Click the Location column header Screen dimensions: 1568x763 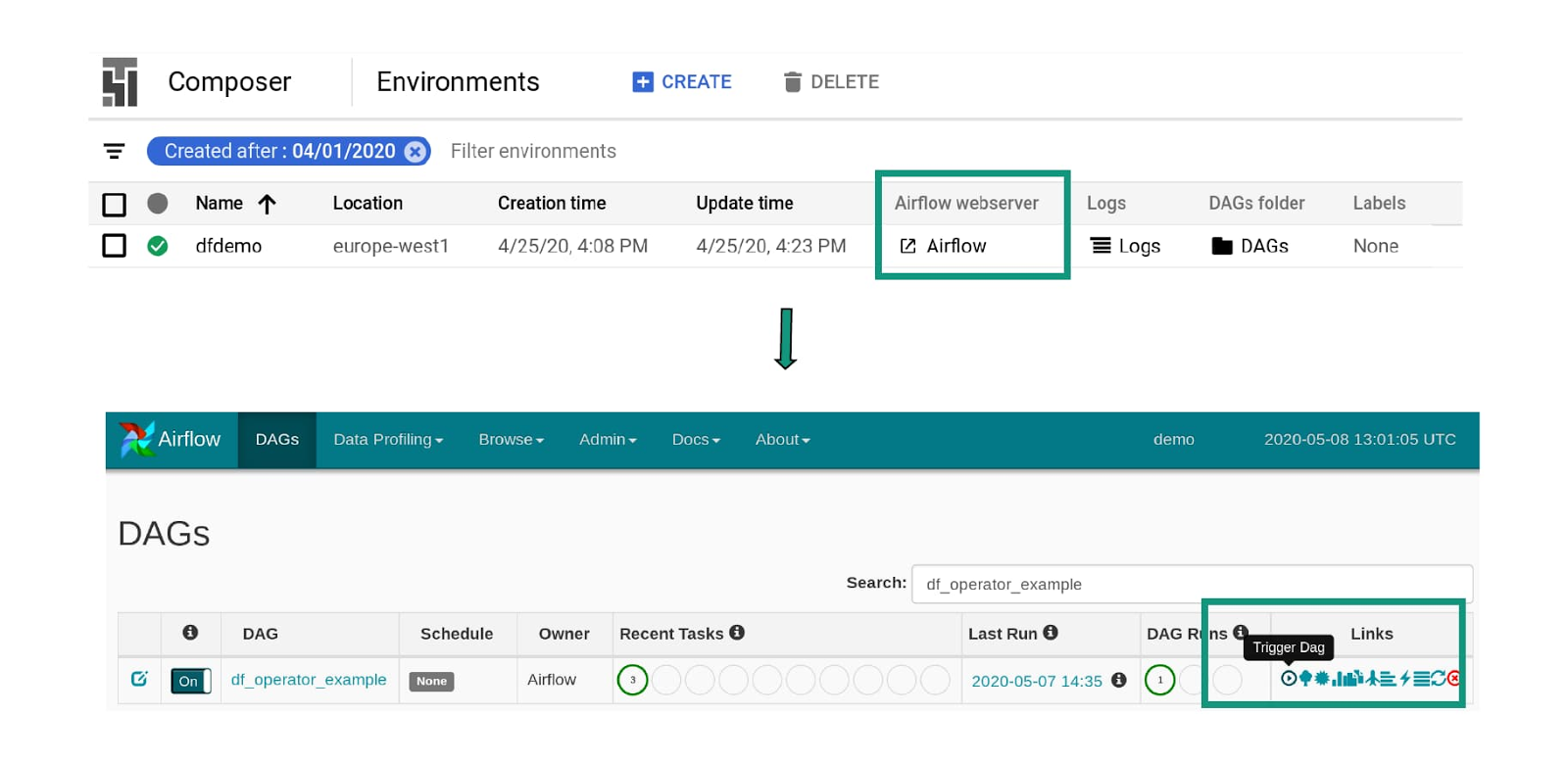click(367, 203)
